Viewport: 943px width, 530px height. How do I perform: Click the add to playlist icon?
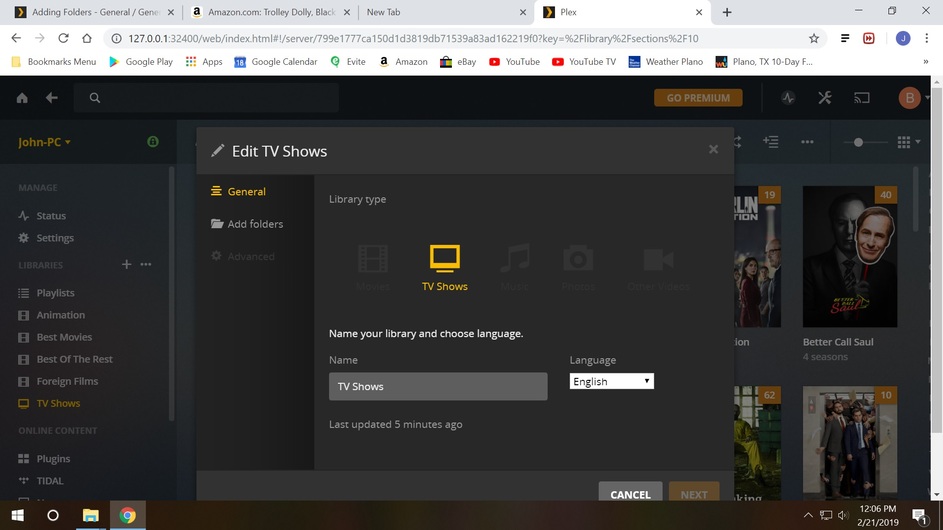point(770,141)
